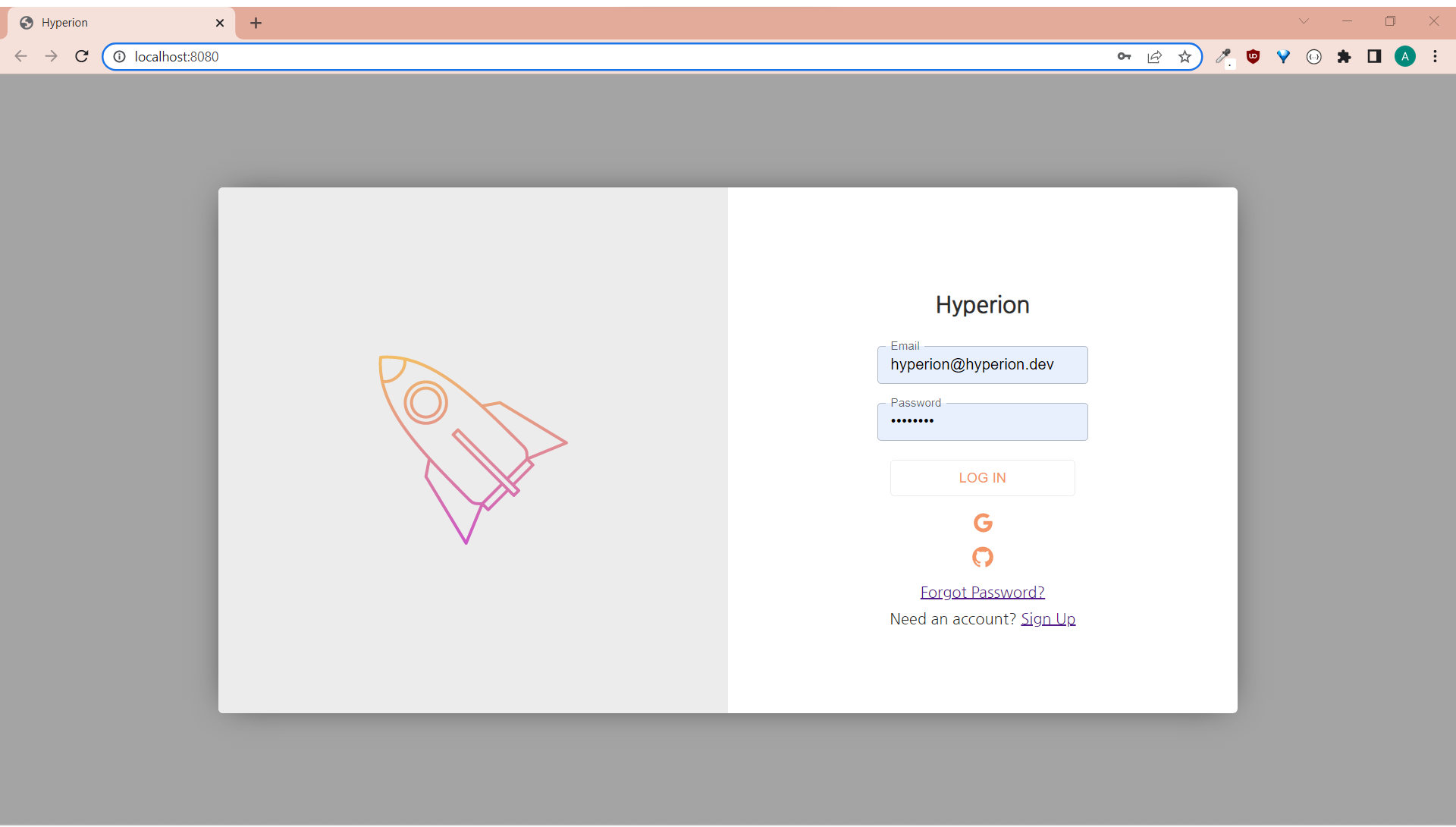Expand the tab search chevron

click(x=1304, y=21)
